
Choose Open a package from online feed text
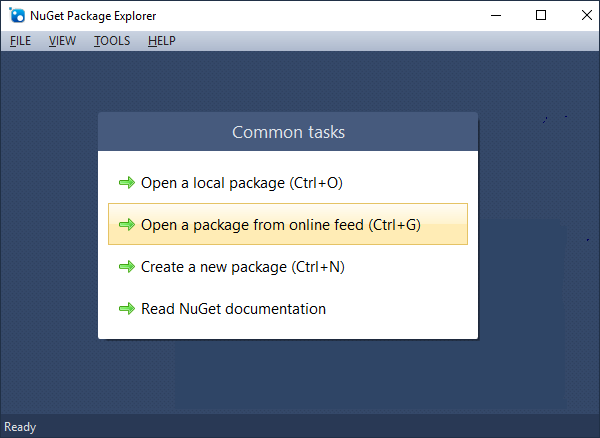click(x=281, y=225)
